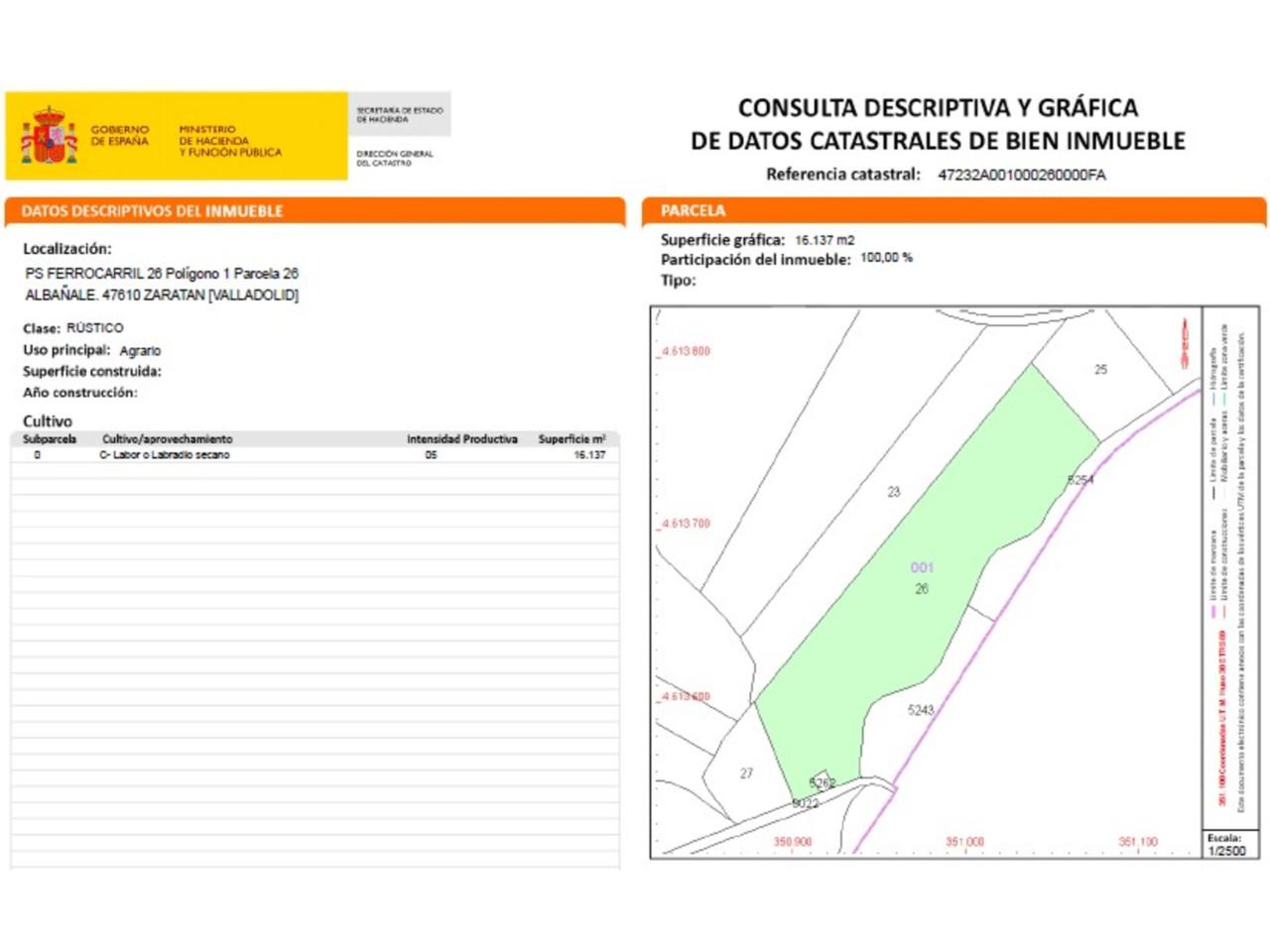The width and height of the screenshot is (1270, 952).
Task: Click the Spanish coat of arms emblem
Action: pyautogui.click(x=49, y=137)
